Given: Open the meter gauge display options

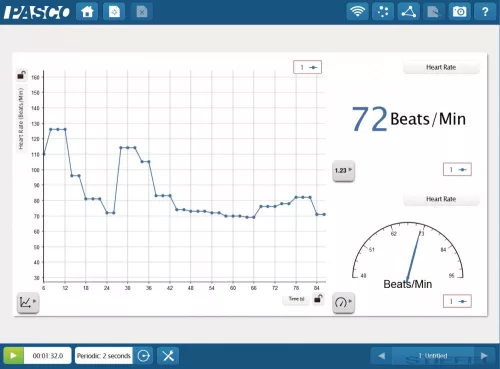Looking at the screenshot, I should click(343, 303).
